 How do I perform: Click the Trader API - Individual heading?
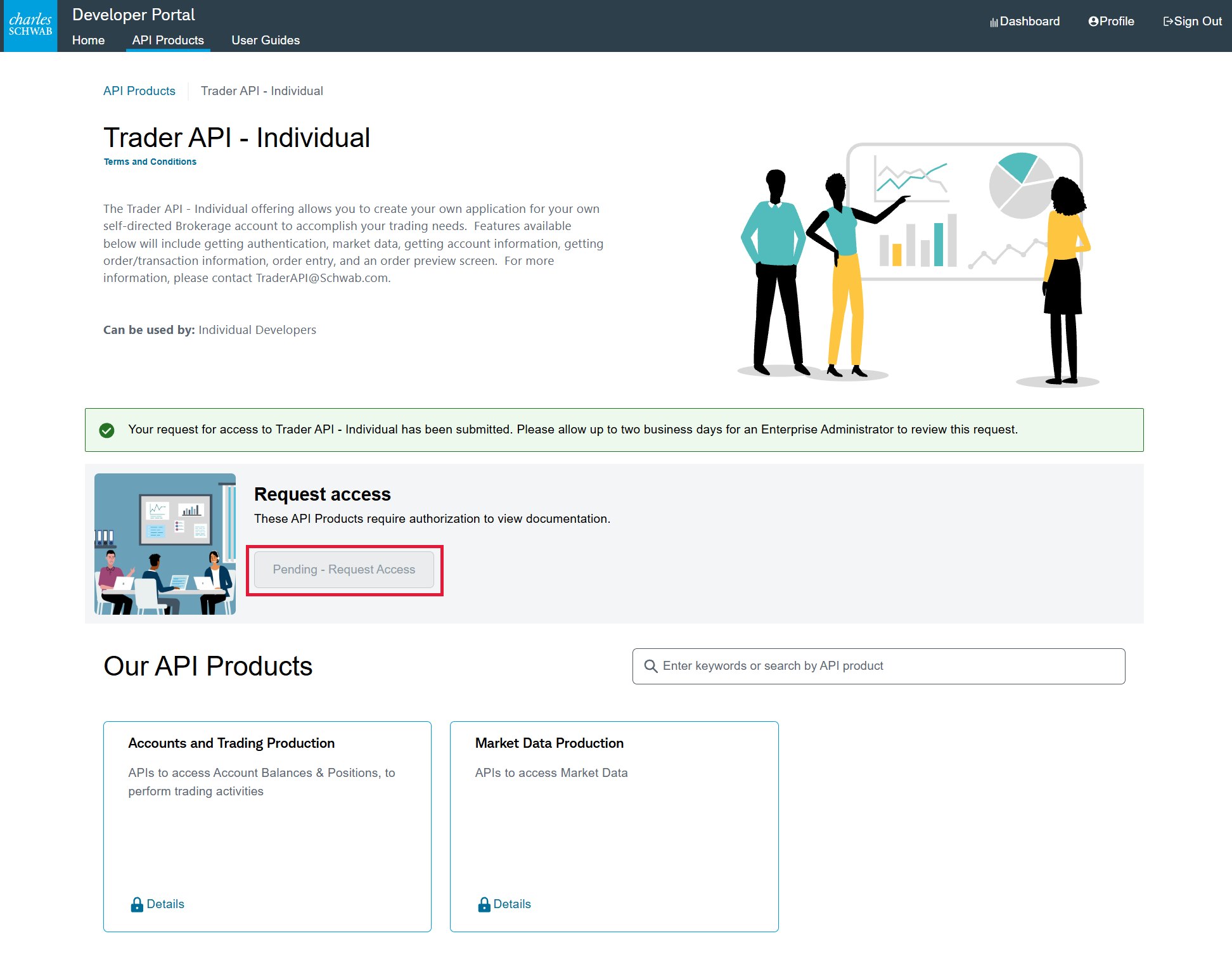[236, 138]
